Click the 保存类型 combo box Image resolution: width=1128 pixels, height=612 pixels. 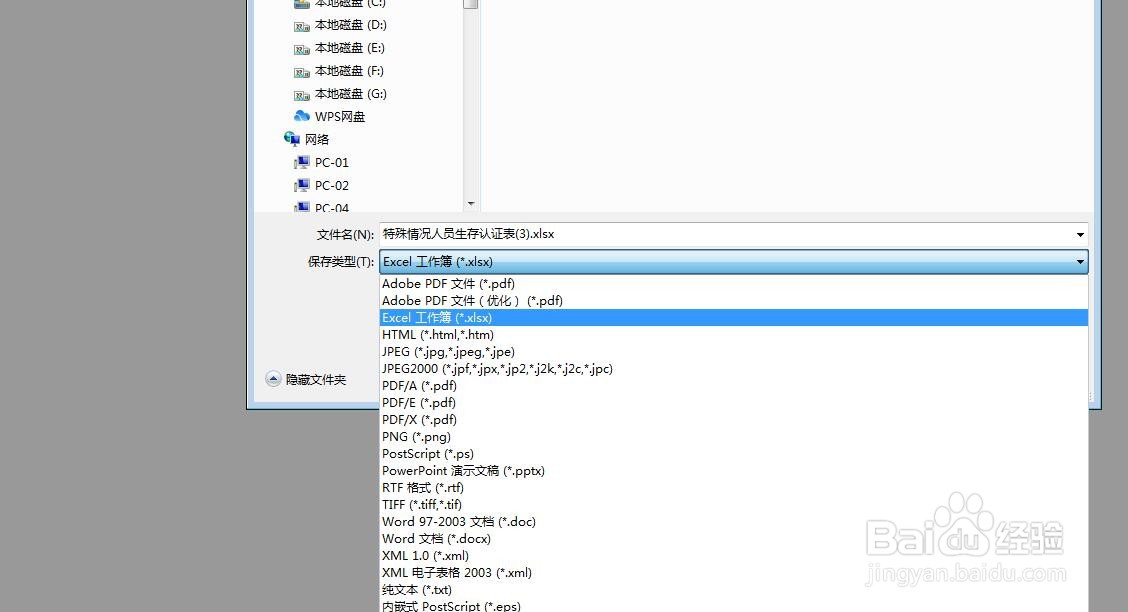coord(734,262)
